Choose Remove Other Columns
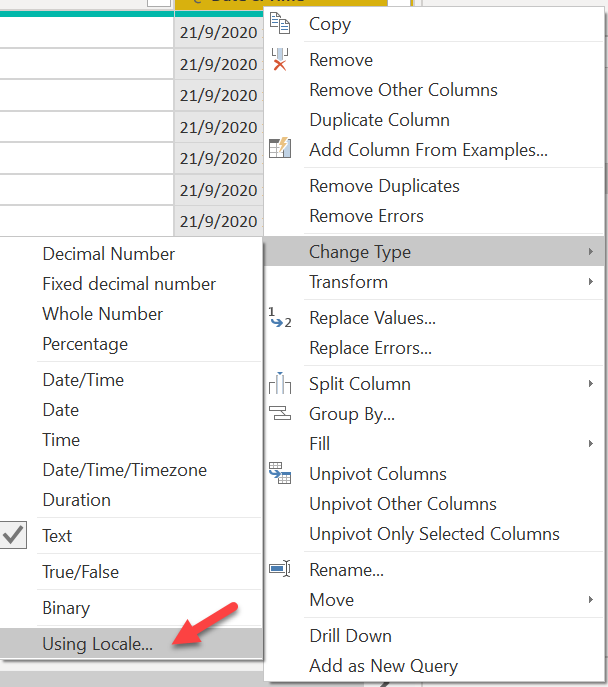The image size is (608, 687). tap(403, 90)
